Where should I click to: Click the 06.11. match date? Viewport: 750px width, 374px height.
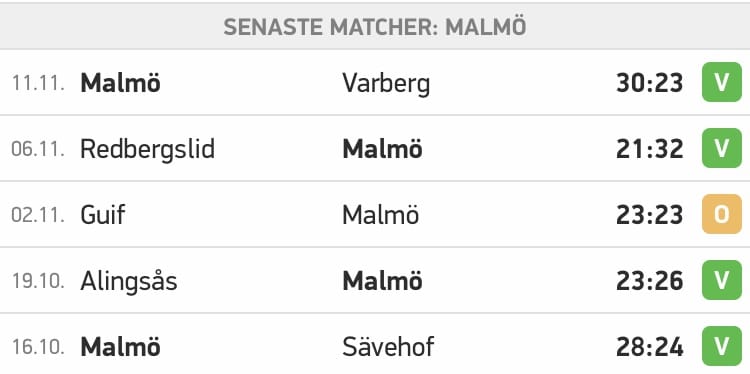(x=38, y=150)
